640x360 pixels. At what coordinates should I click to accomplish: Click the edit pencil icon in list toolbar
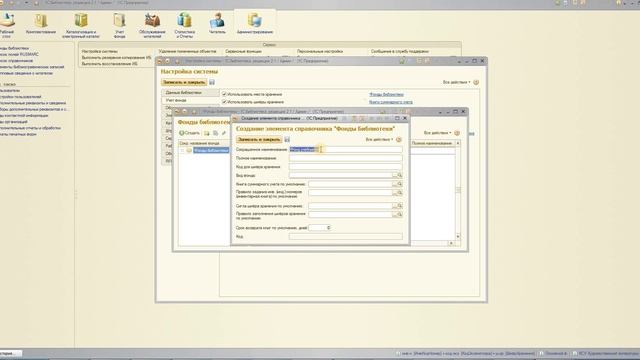[x=224, y=133]
